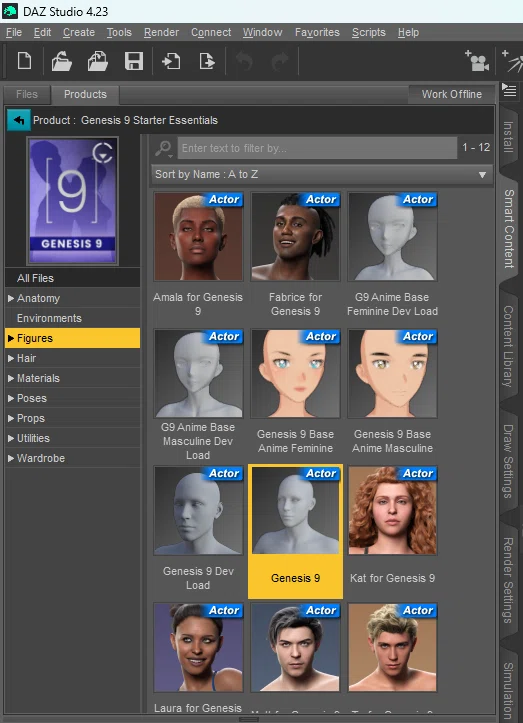The width and height of the screenshot is (523, 723).
Task: Select Amala for Genesis 9 thumbnail
Action: point(198,237)
